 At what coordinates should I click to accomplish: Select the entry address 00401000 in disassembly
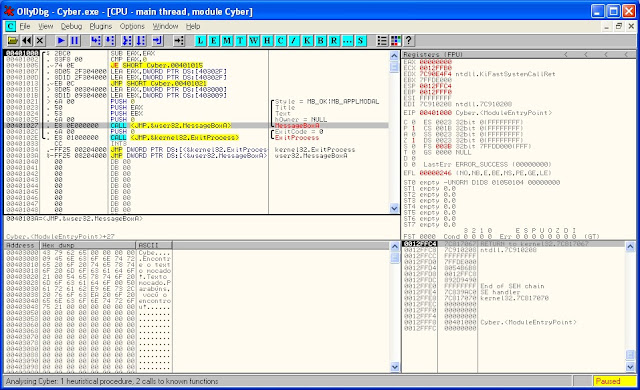point(22,53)
